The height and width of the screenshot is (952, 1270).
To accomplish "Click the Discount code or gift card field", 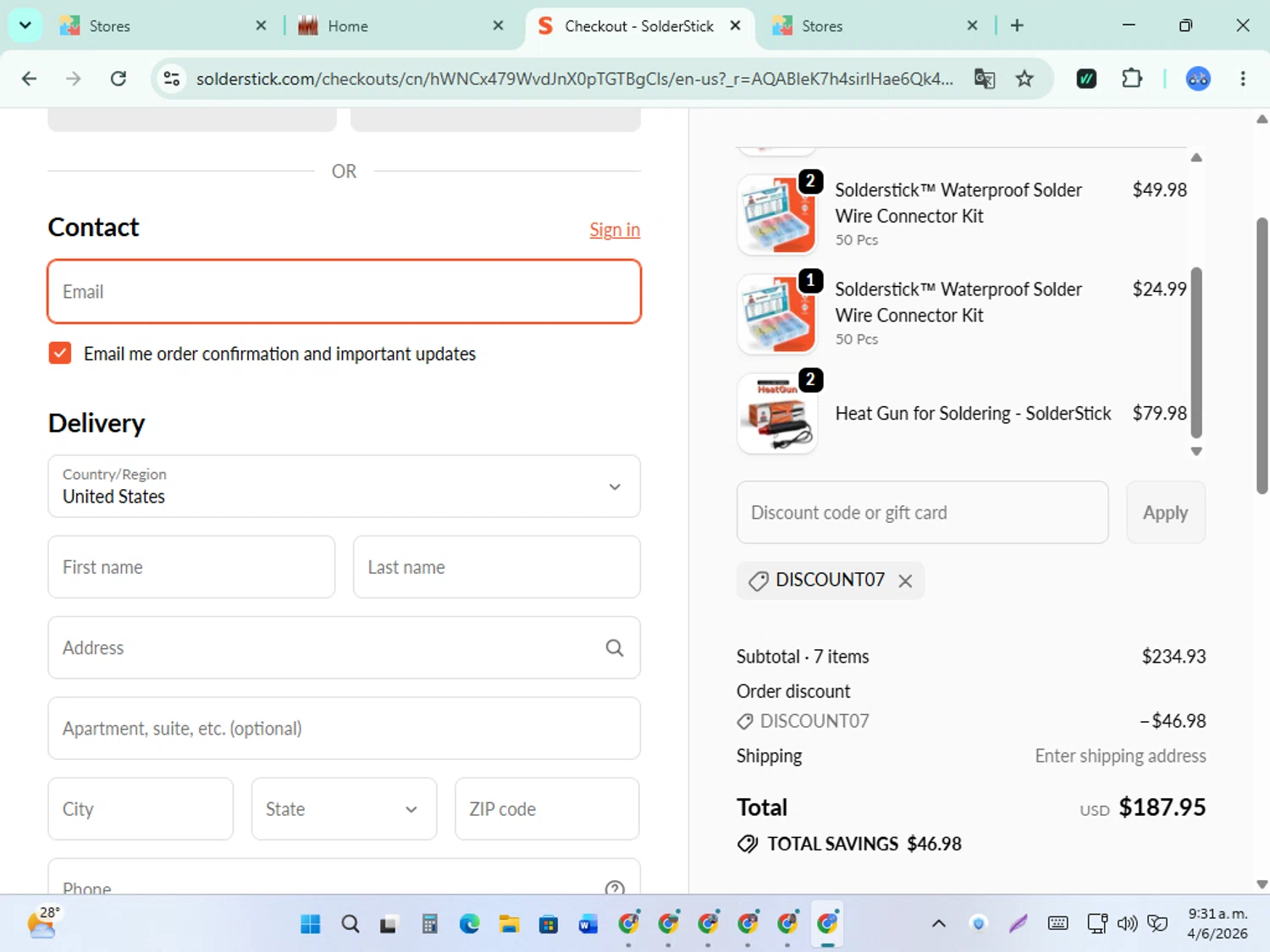I will click(922, 512).
